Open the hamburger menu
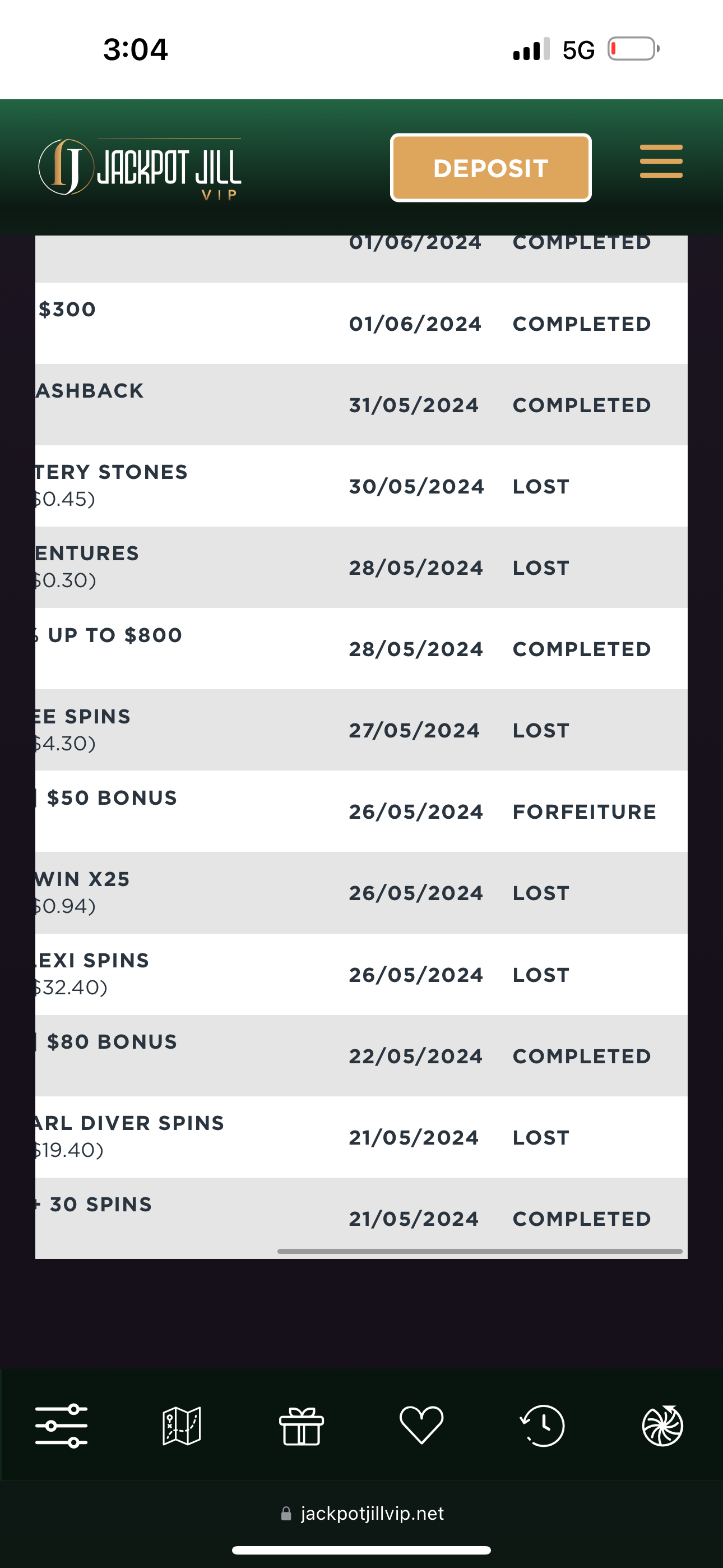The width and height of the screenshot is (723, 1568). [x=660, y=162]
